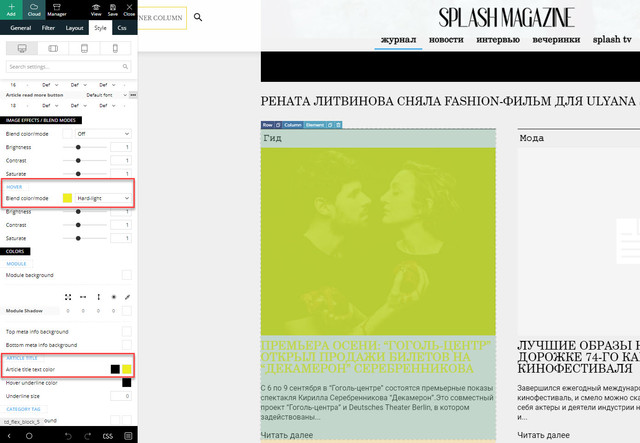The height and width of the screenshot is (443, 640).
Task: Click the Module Shadow horizontal offset icon
Action: pos(83,297)
